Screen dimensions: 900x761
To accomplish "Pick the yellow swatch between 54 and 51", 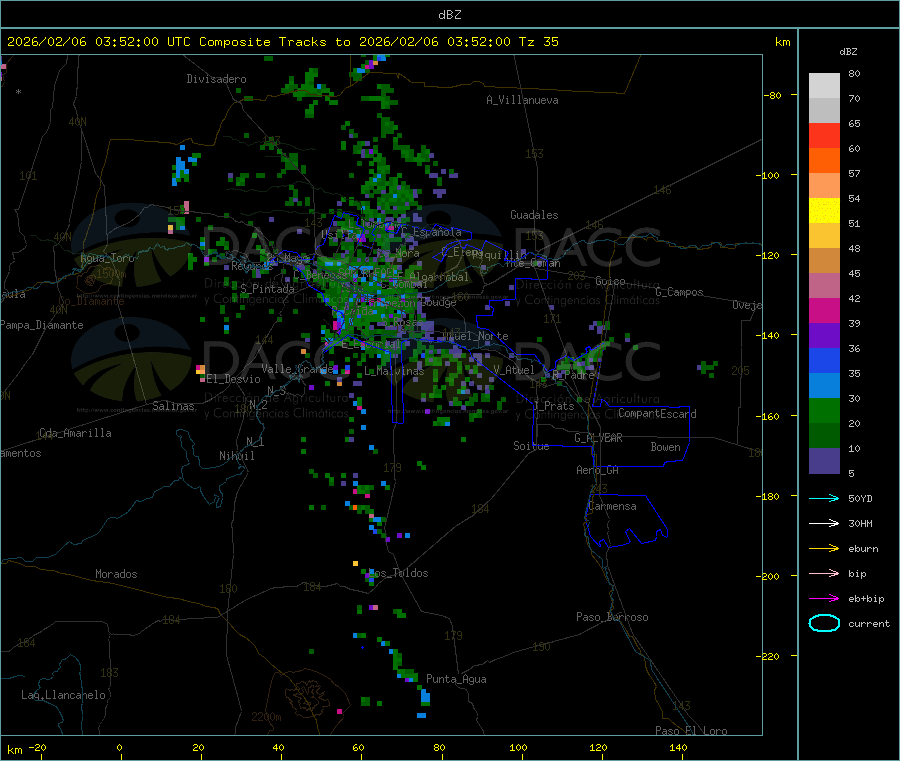I will 824,211.
